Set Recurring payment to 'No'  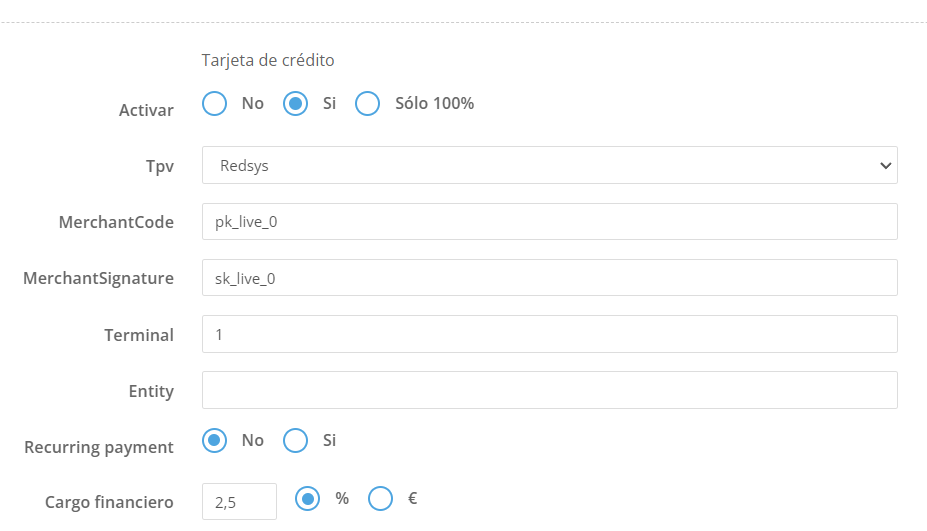pyautogui.click(x=215, y=440)
